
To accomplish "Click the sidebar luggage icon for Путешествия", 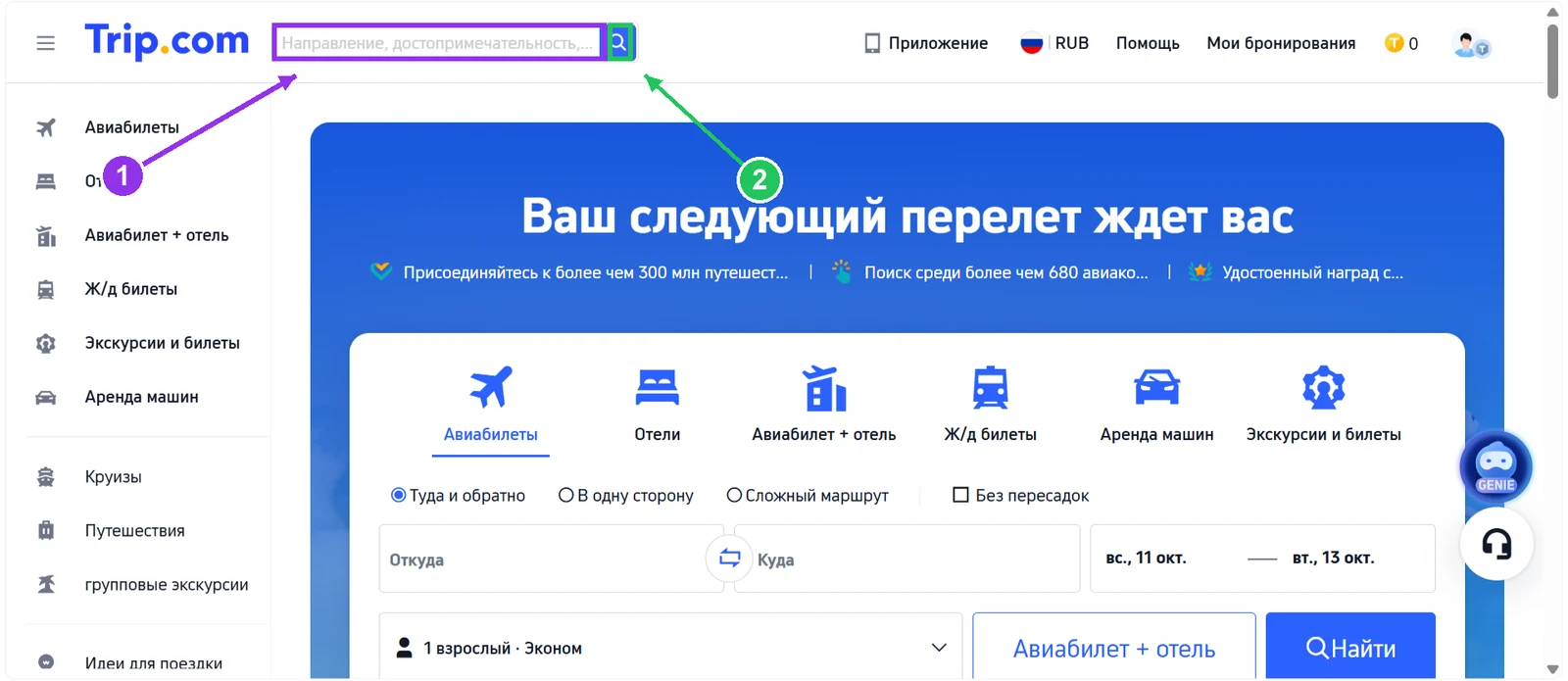I will (46, 530).
